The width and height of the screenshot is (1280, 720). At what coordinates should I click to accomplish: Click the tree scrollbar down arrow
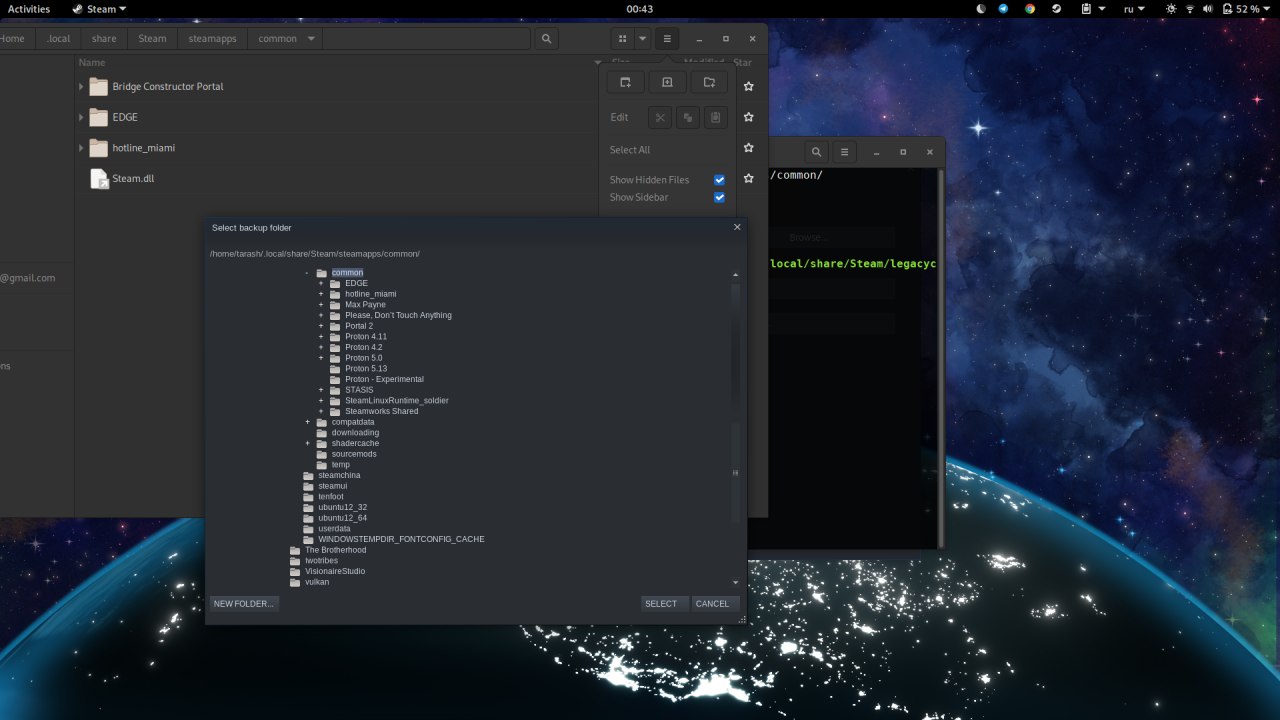(x=736, y=582)
